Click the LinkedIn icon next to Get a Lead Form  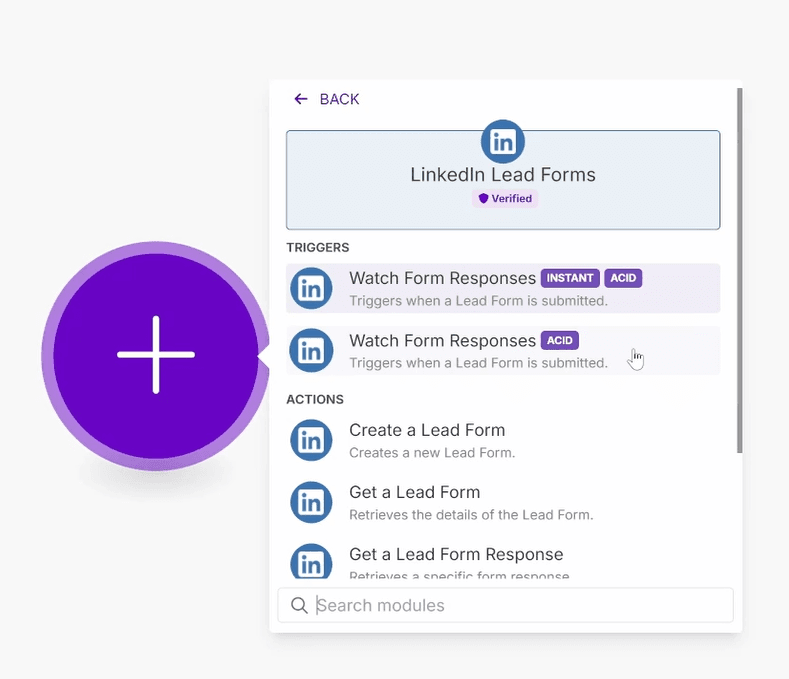(311, 502)
